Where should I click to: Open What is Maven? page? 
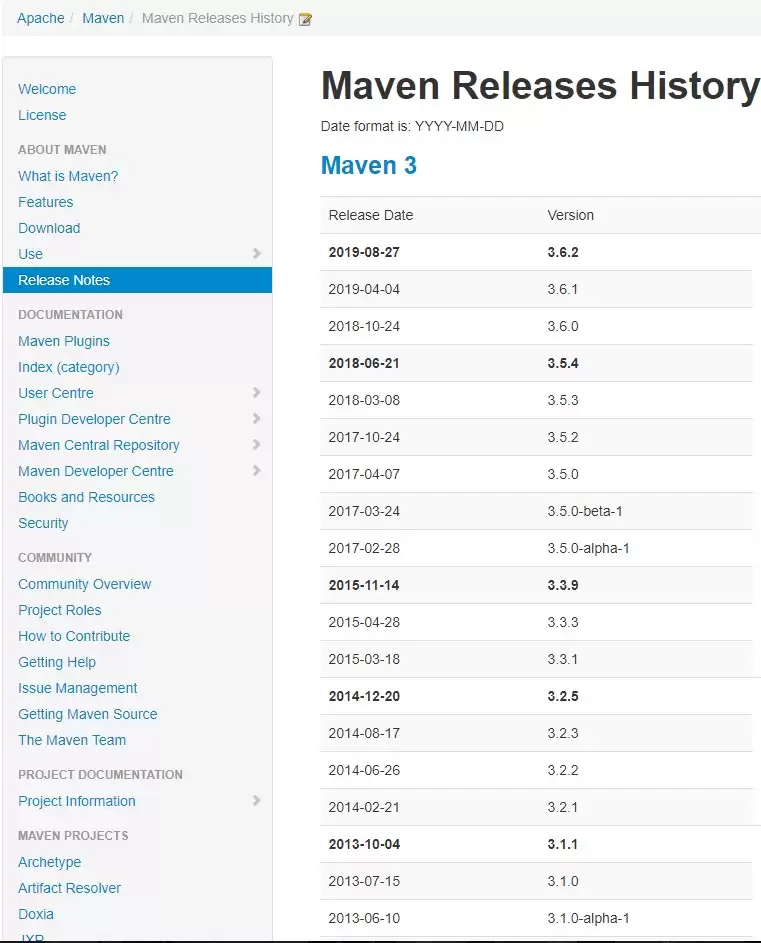[68, 176]
